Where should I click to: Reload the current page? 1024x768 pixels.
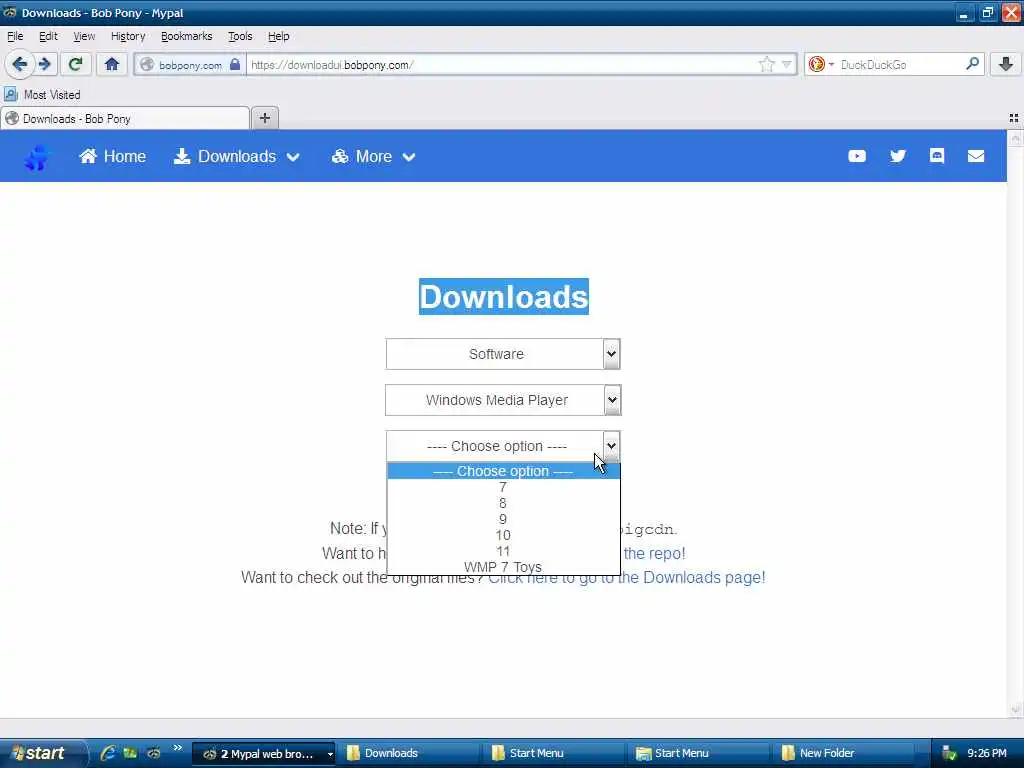coord(75,64)
